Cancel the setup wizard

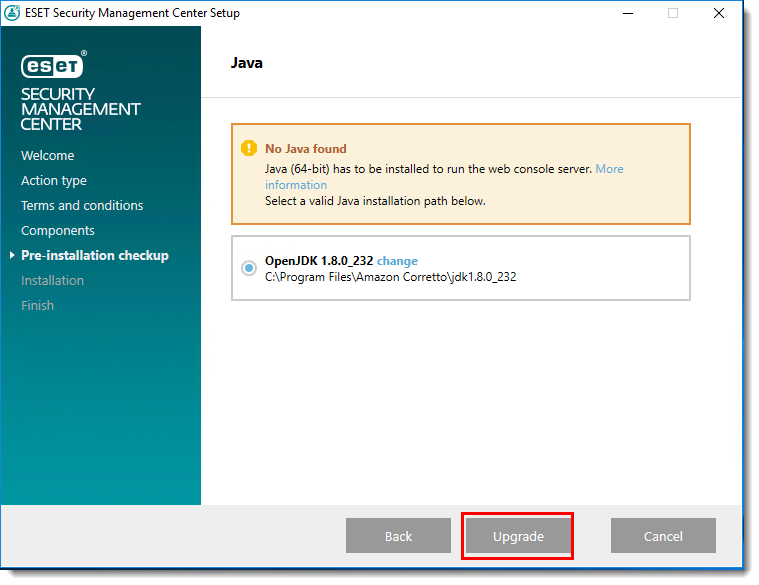[663, 536]
